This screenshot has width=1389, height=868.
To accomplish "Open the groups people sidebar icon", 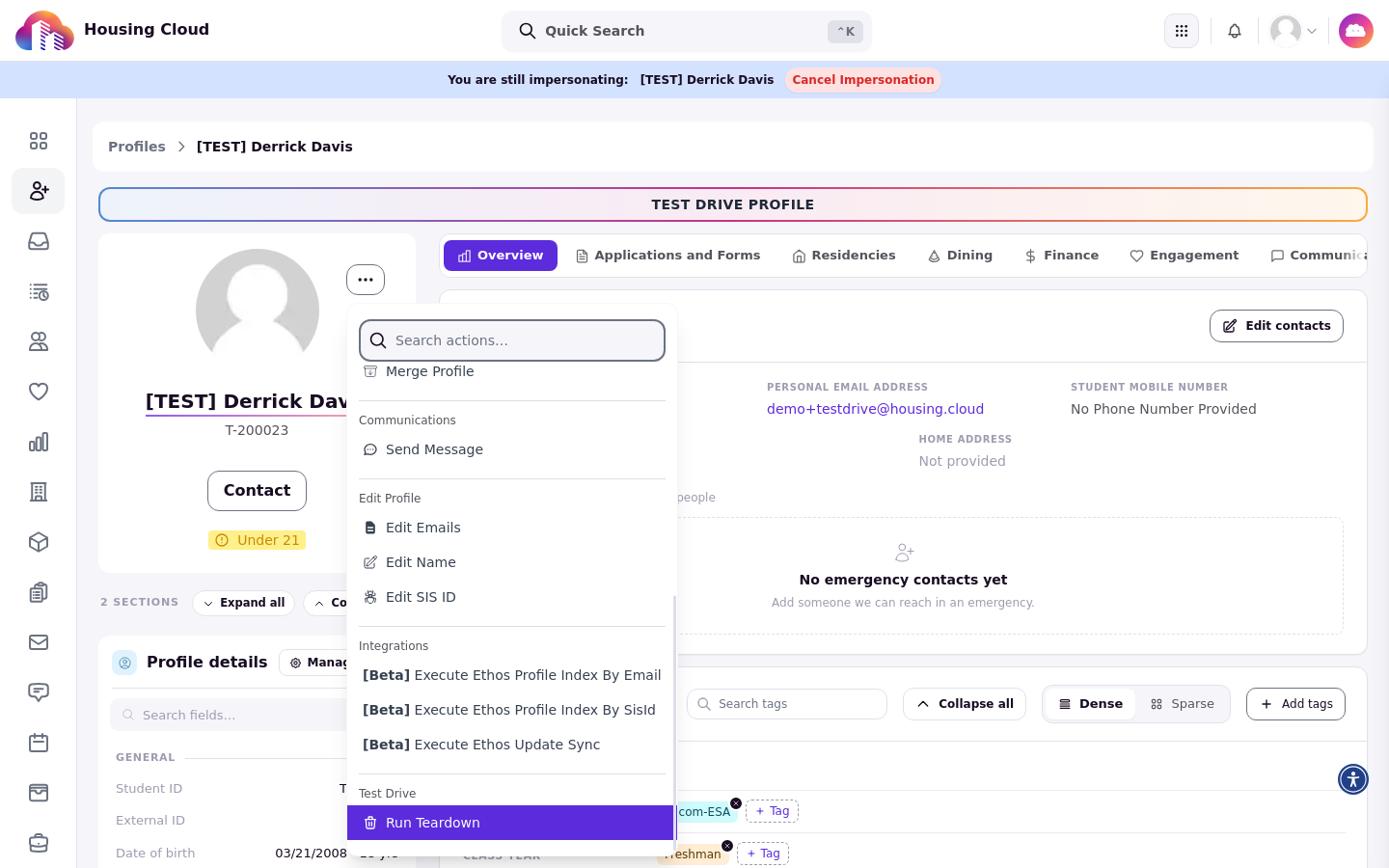I will click(x=39, y=341).
